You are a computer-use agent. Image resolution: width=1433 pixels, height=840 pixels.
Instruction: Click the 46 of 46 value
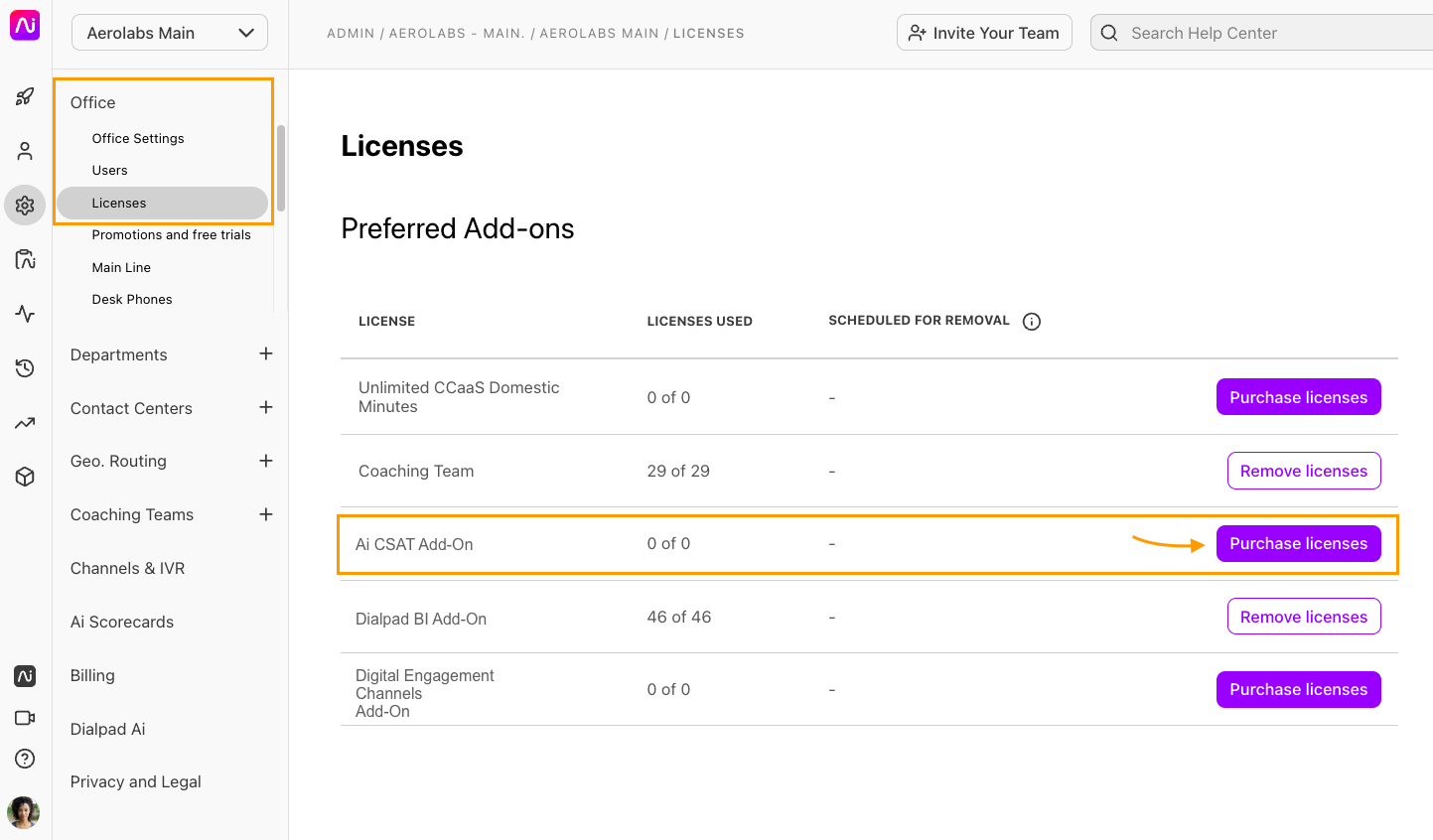[678, 617]
